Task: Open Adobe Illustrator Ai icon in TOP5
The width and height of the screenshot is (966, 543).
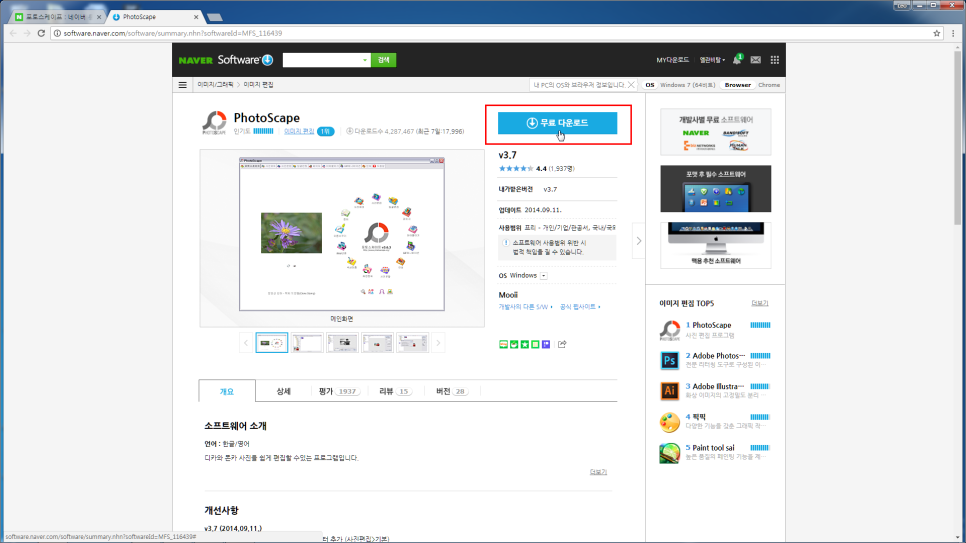Action: click(670, 391)
